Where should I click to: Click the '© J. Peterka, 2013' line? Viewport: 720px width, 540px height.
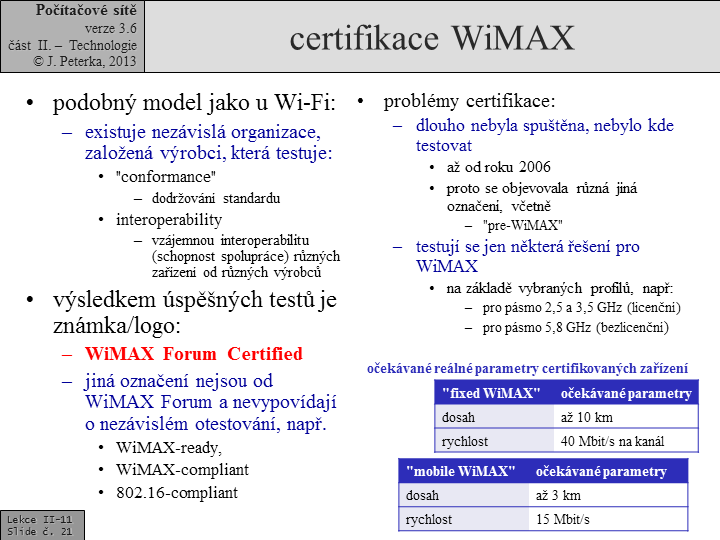coord(85,61)
